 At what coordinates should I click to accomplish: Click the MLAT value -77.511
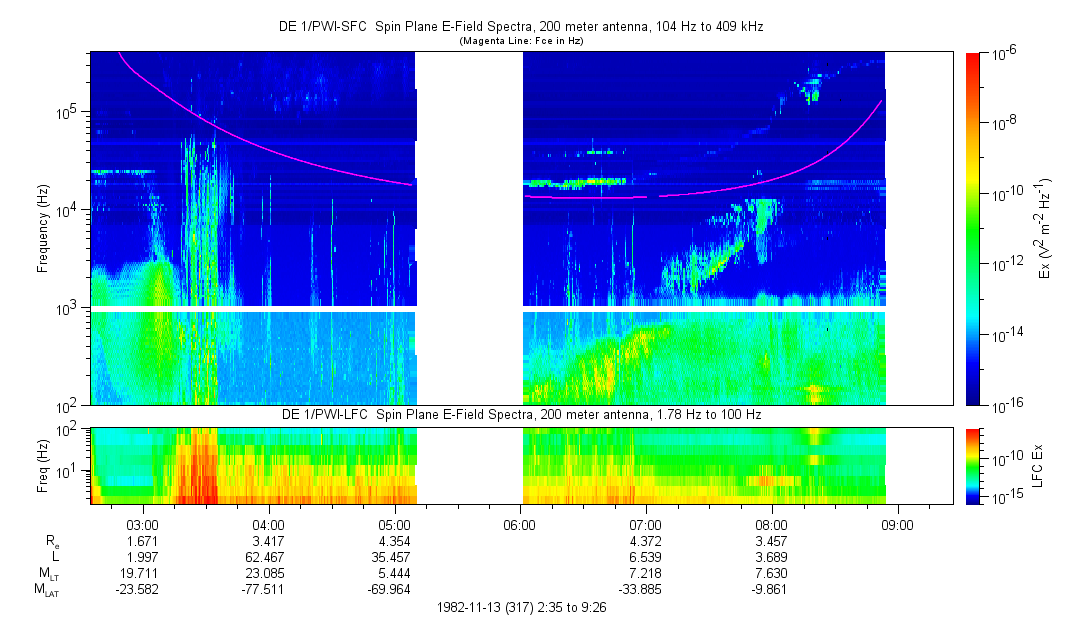[x=262, y=590]
